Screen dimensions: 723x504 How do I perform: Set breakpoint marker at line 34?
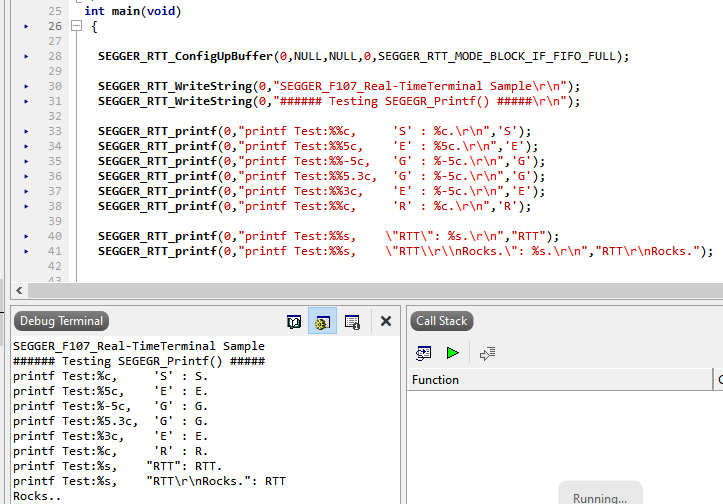[x=26, y=147]
